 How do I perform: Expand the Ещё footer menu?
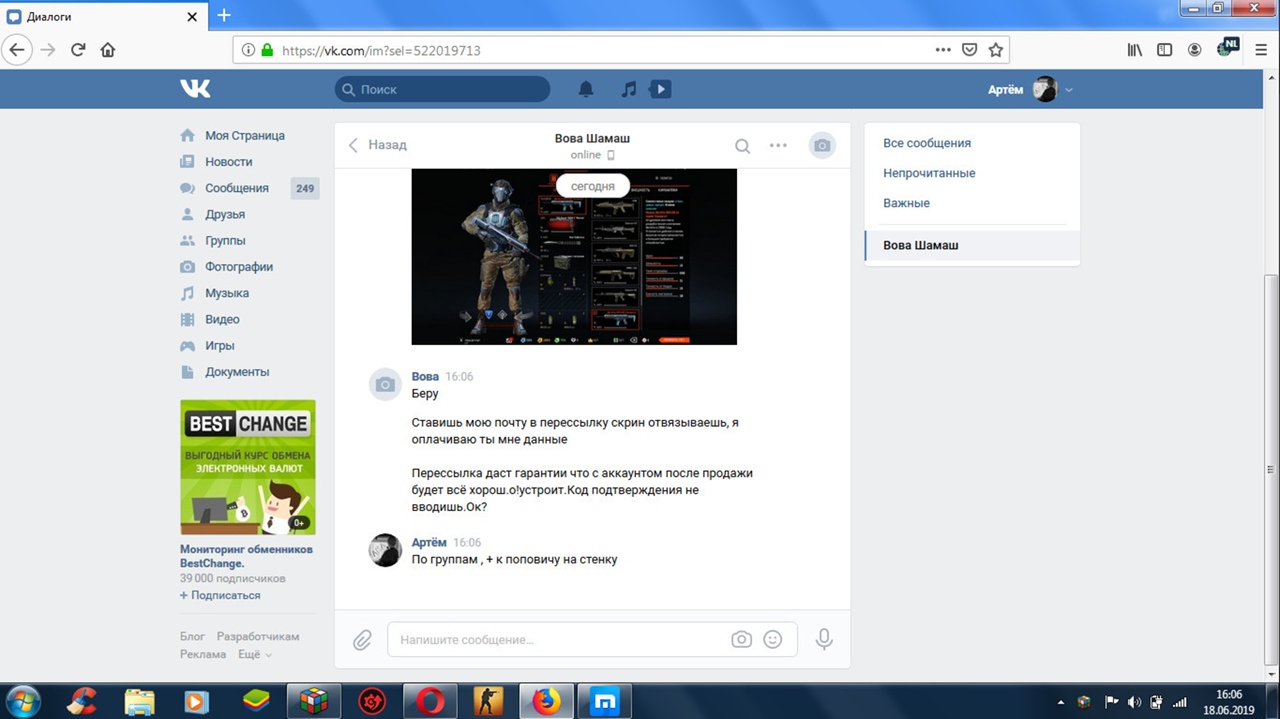(x=255, y=654)
